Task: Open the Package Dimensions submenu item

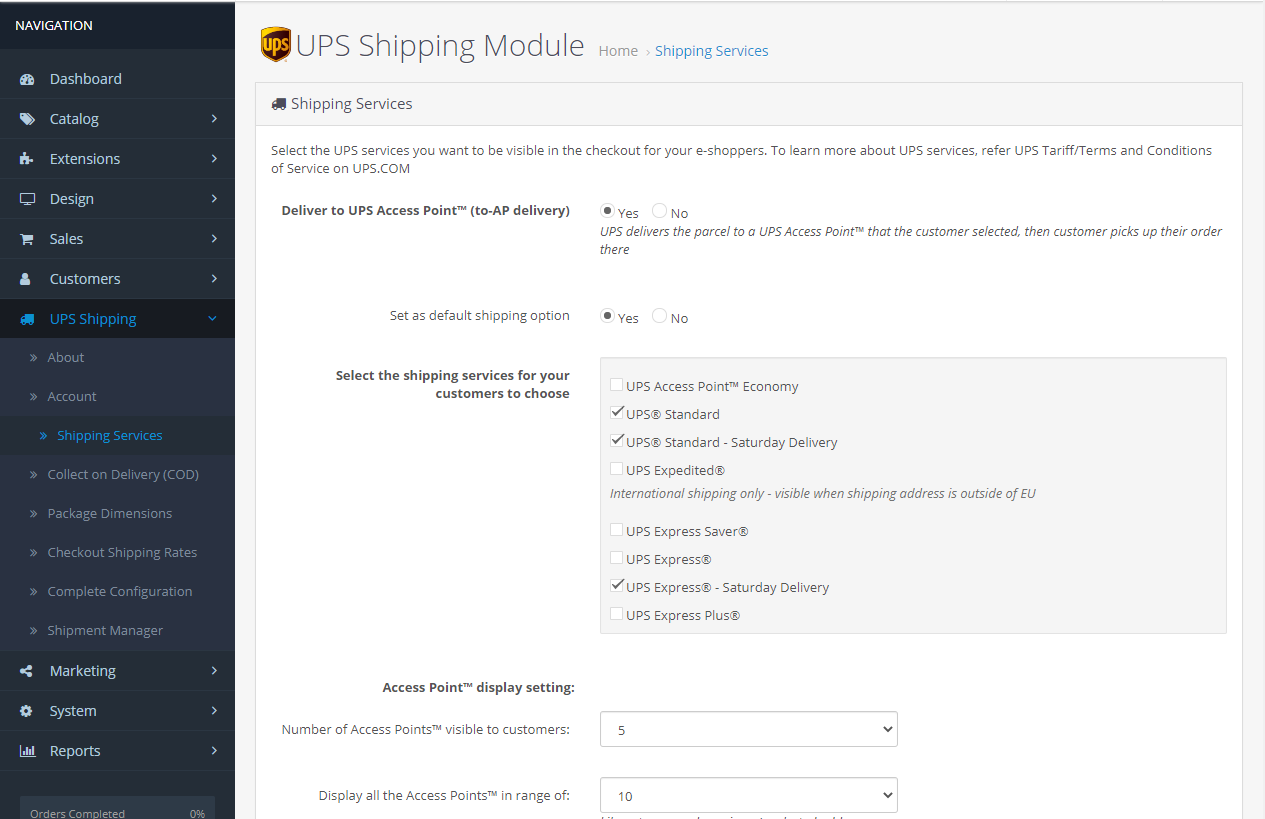Action: [117, 513]
